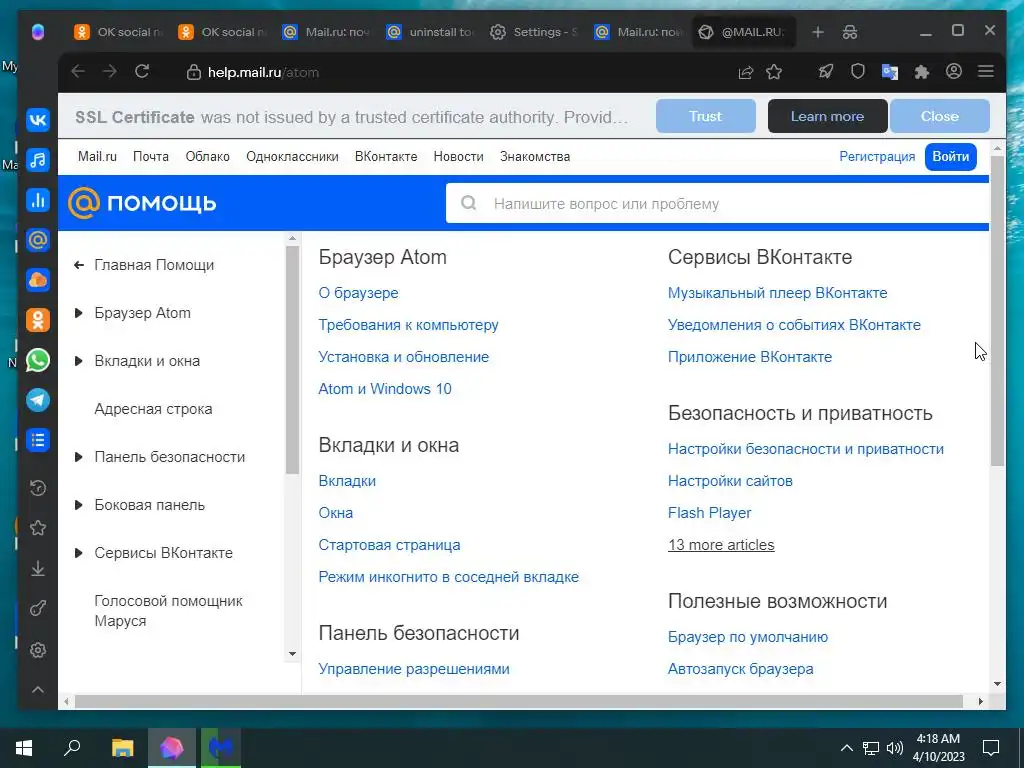Click Новости in top navigation
The height and width of the screenshot is (768, 1024).
tap(458, 157)
